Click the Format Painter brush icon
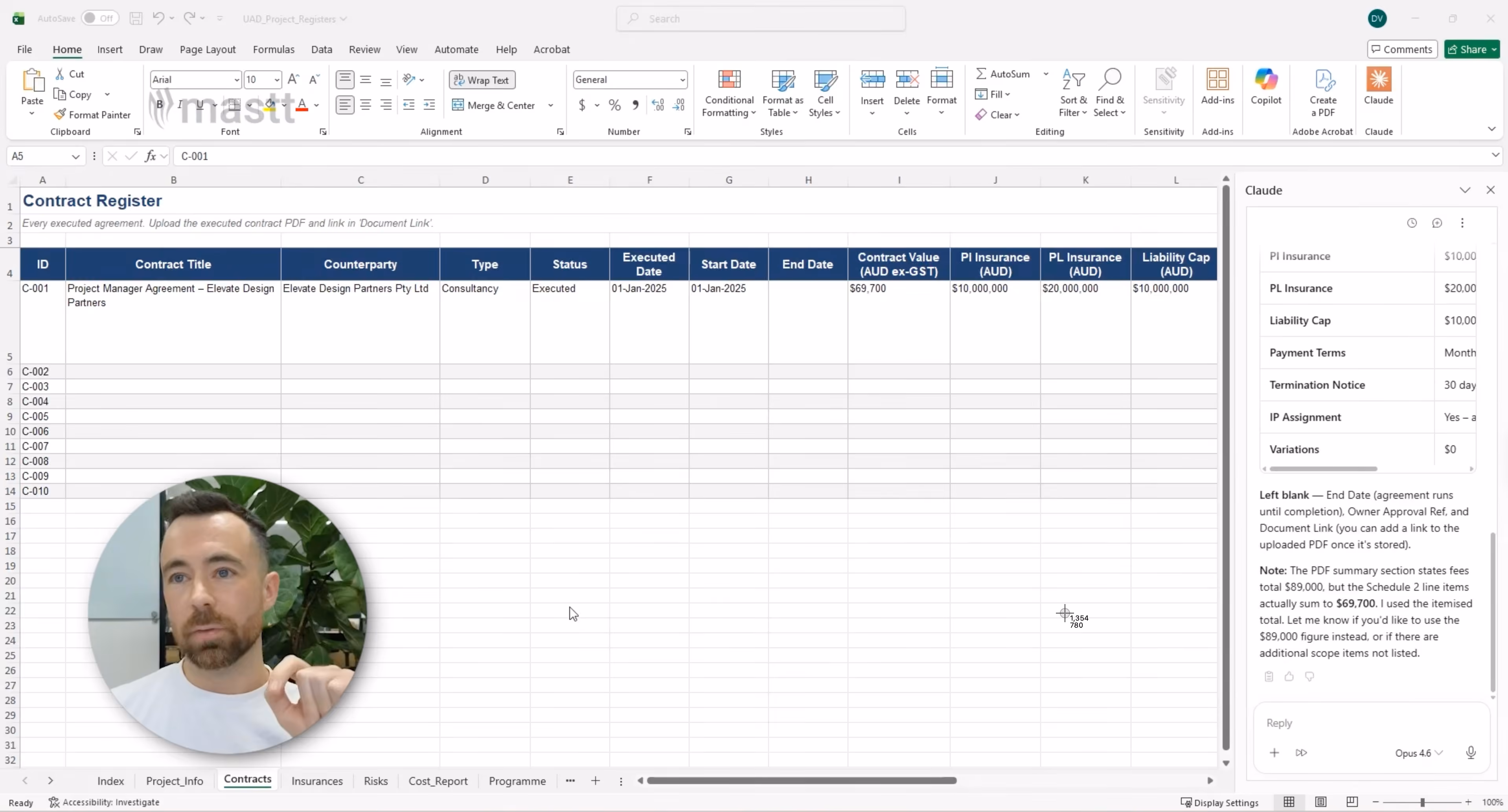 (59, 114)
